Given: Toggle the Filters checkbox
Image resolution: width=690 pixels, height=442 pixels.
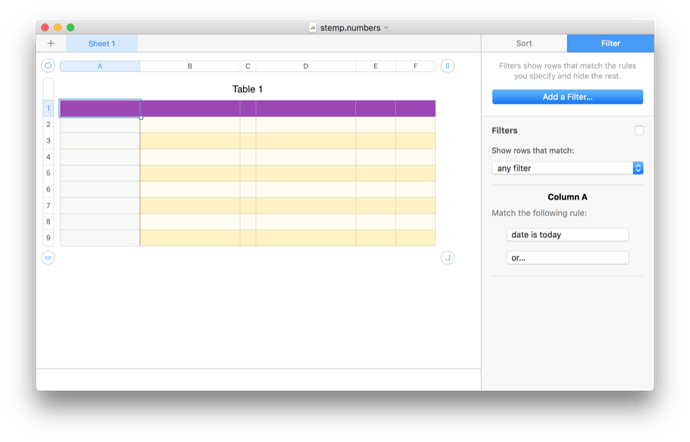Looking at the screenshot, I should point(639,131).
